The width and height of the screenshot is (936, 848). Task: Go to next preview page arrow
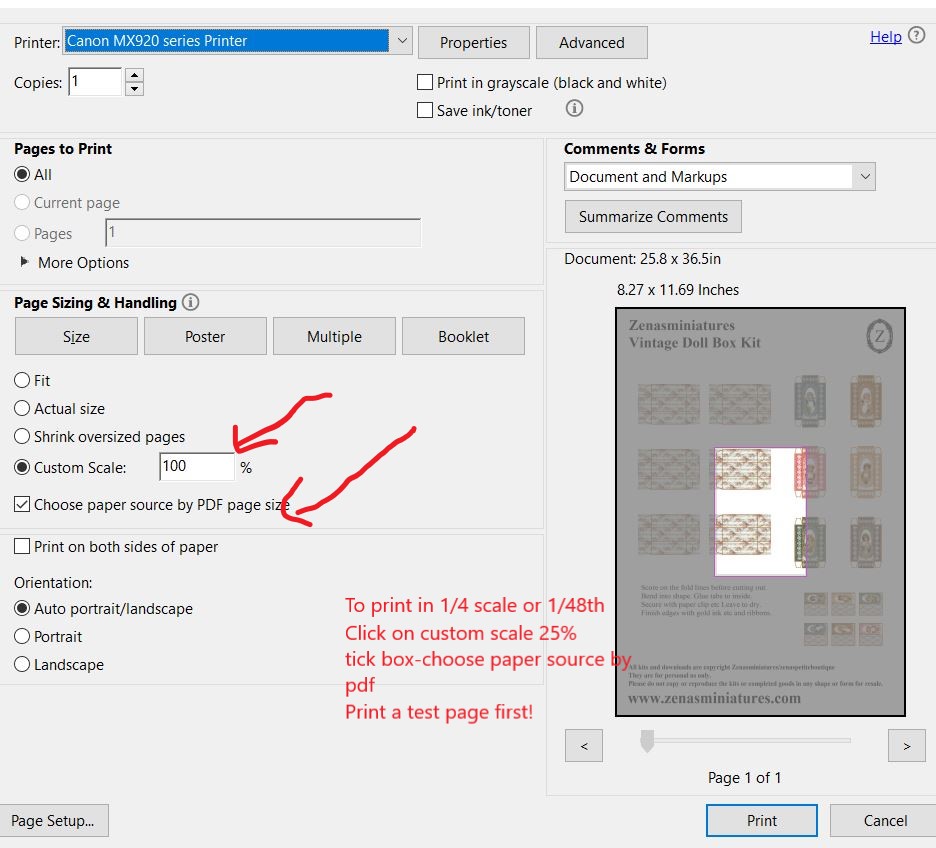907,745
